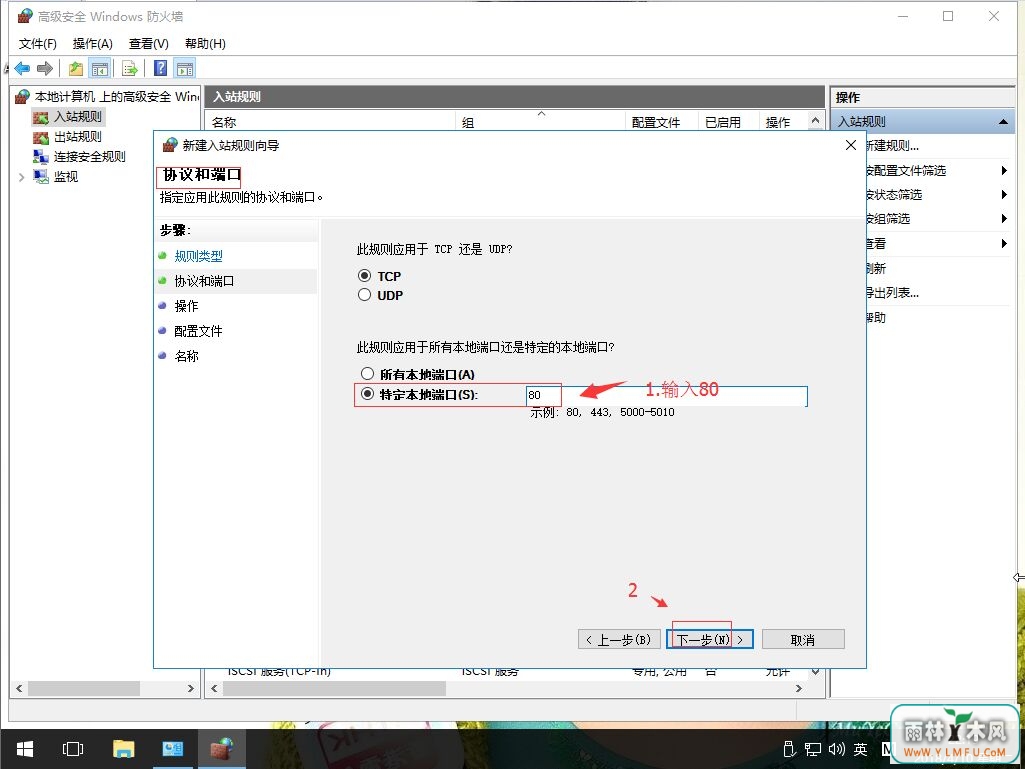Select 连接安全规则 in the console tree
Image resolution: width=1025 pixels, height=769 pixels.
coord(90,156)
